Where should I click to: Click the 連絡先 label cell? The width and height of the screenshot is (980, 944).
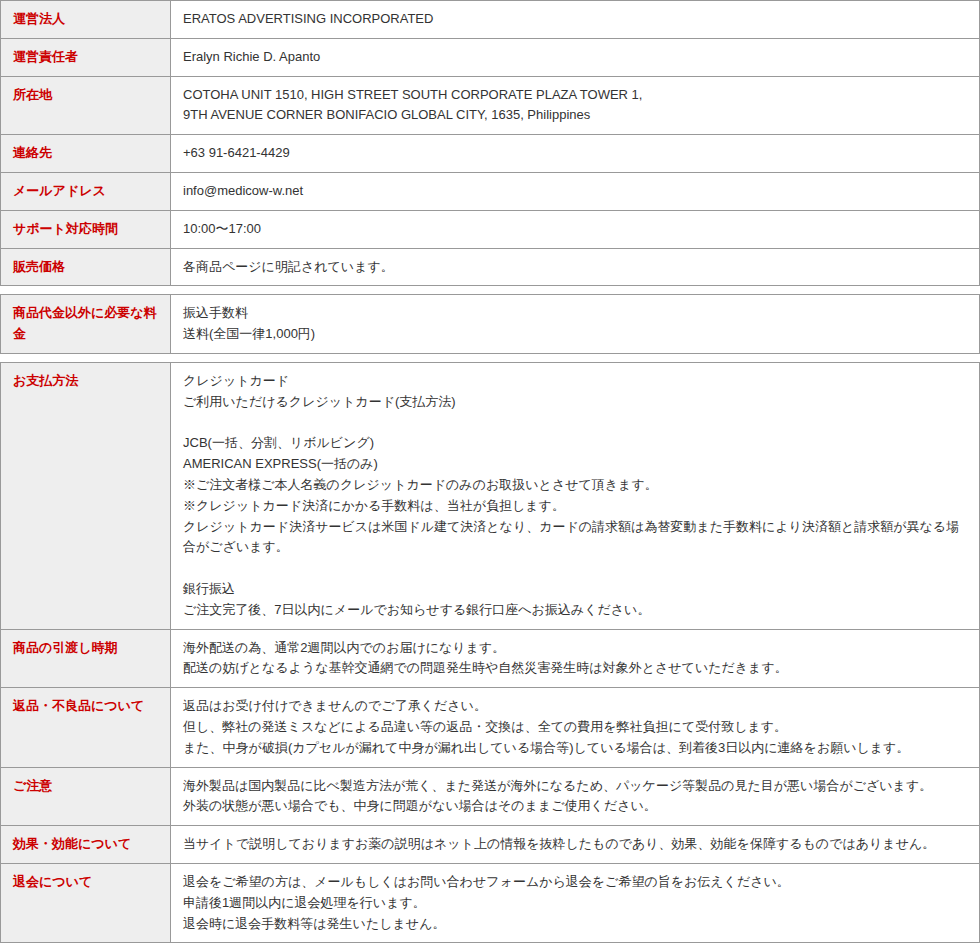point(32,153)
